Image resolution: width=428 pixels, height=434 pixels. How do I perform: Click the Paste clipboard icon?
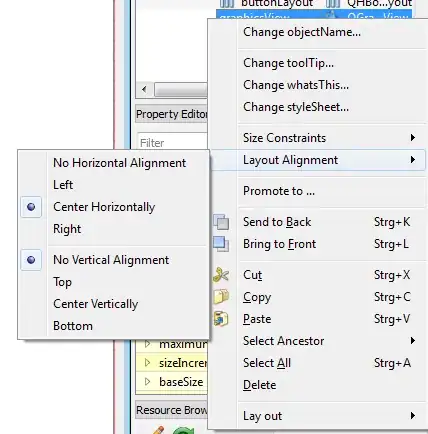click(x=221, y=319)
